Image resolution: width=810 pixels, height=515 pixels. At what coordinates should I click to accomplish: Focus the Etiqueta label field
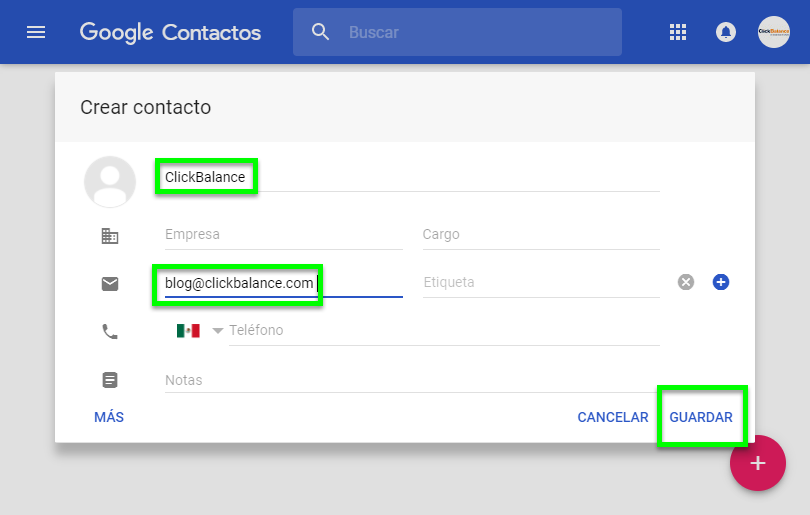(540, 283)
